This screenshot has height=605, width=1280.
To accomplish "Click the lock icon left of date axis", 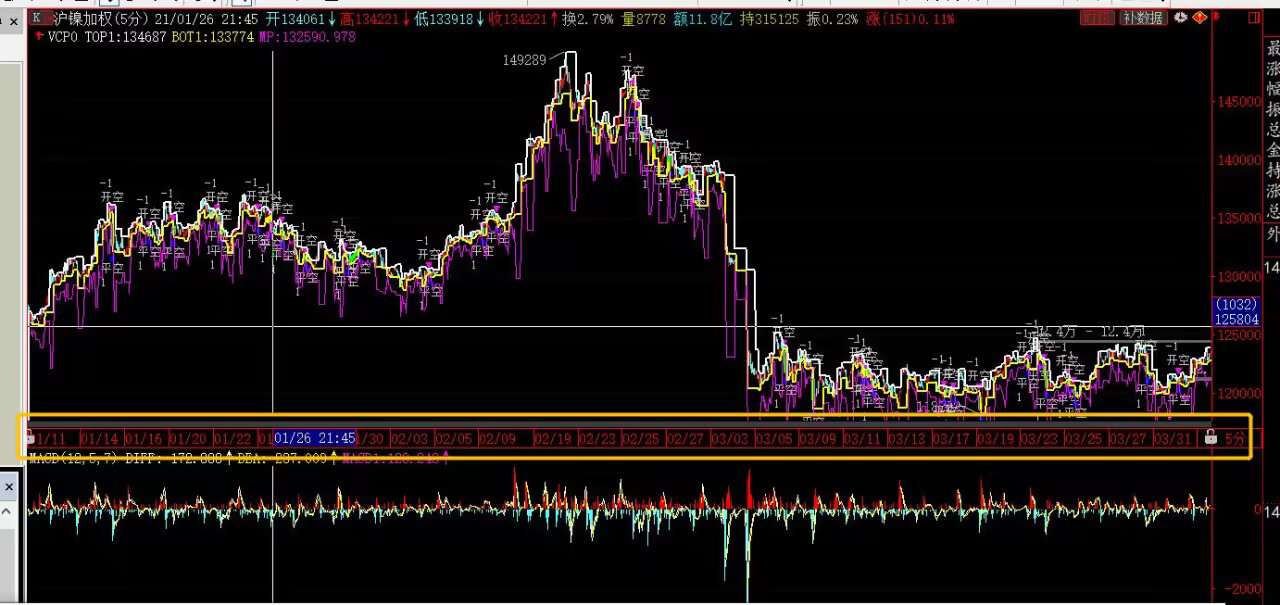I will click(x=30, y=438).
